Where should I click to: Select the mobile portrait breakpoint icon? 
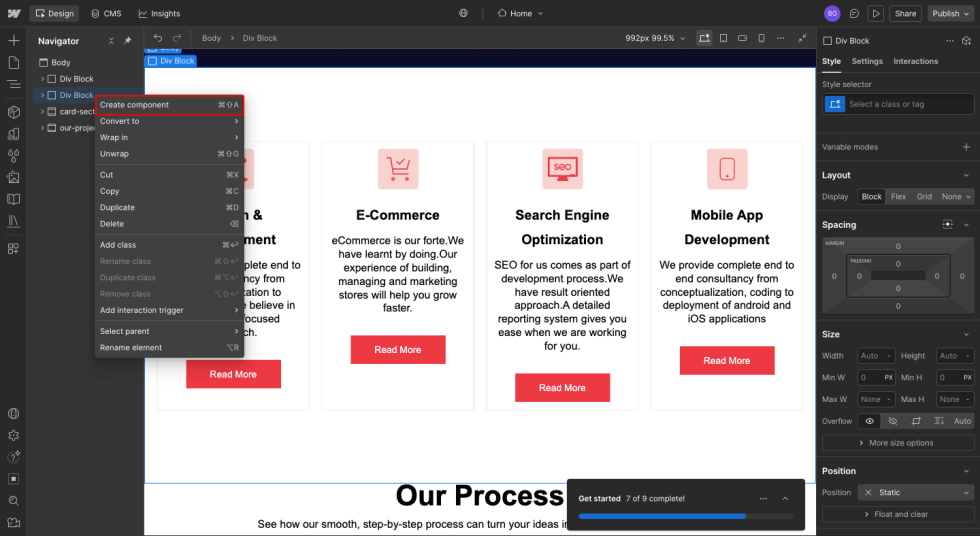pyautogui.click(x=761, y=38)
